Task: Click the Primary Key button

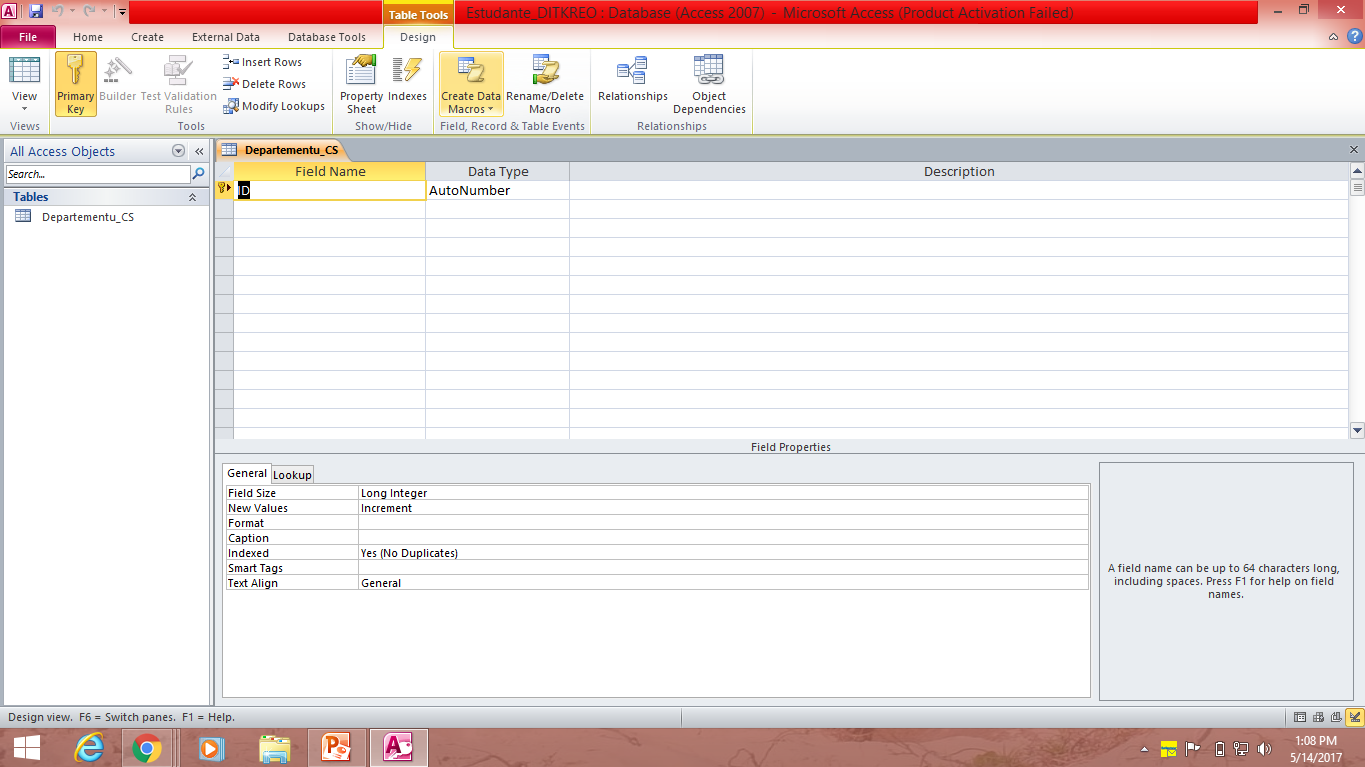Action: pos(76,84)
